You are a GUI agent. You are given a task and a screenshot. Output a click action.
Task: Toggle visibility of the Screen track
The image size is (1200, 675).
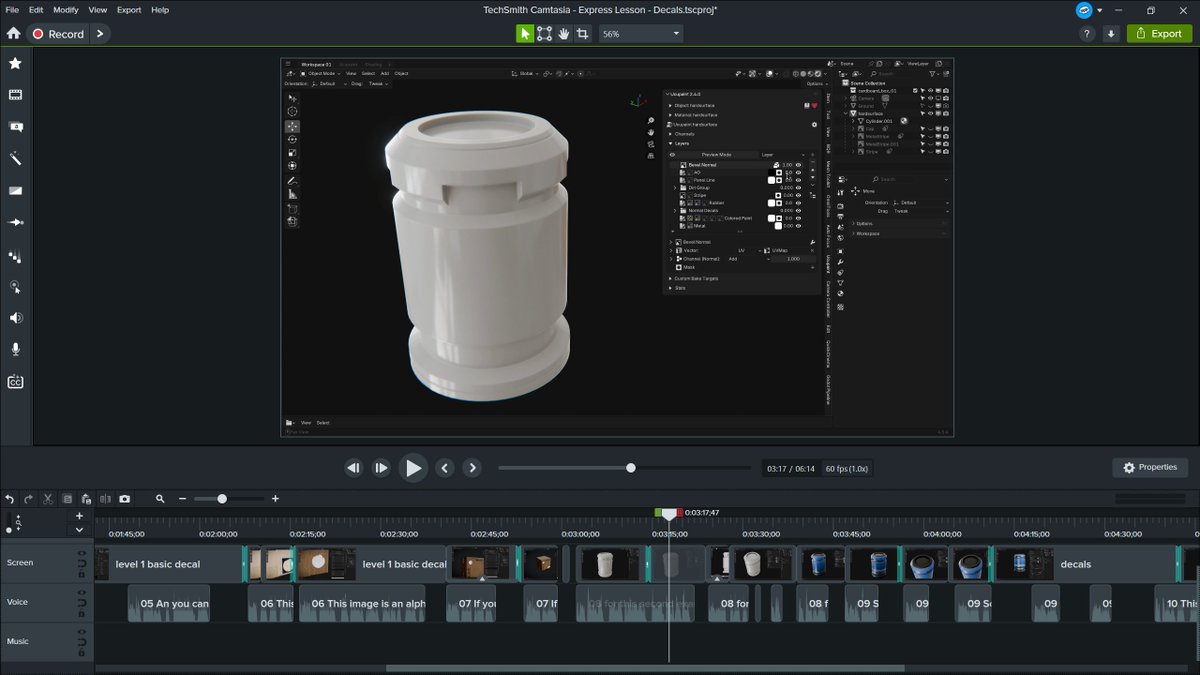click(x=82, y=555)
